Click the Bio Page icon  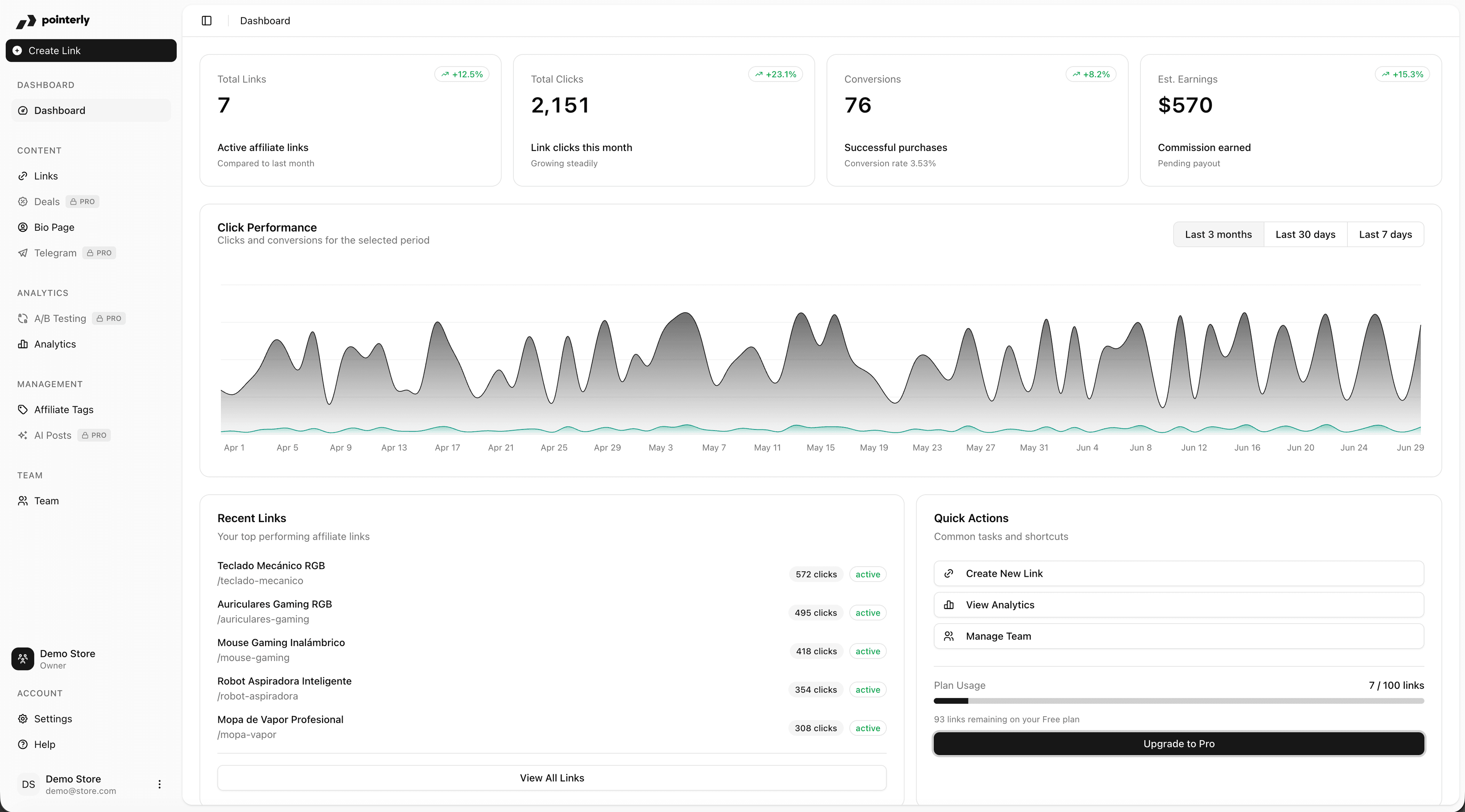(x=23, y=227)
